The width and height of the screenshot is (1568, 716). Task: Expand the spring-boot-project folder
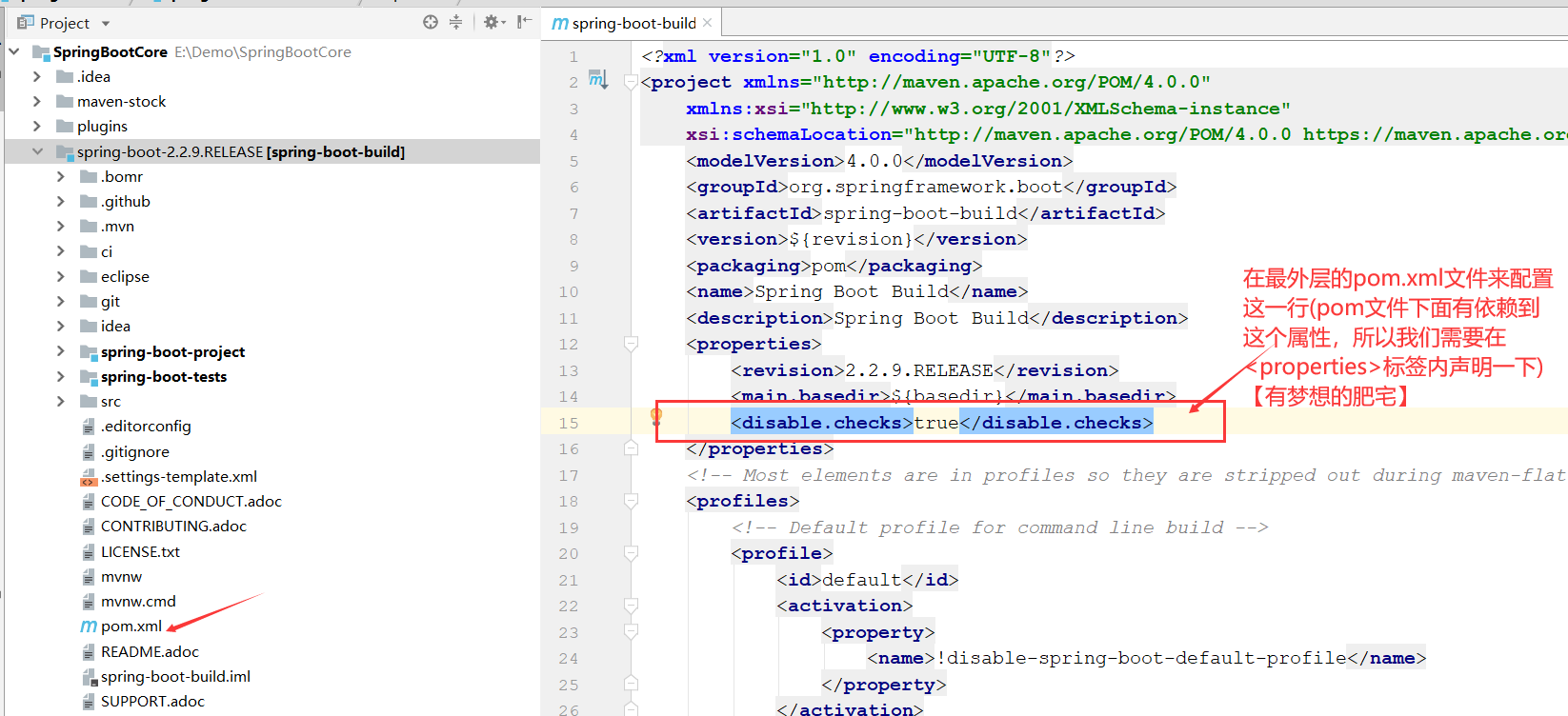(x=61, y=351)
